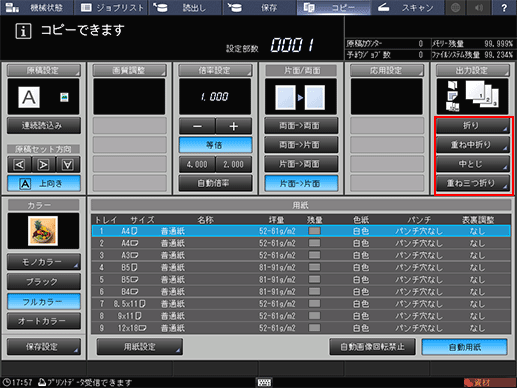Select tray 8 9x11 paper row
517x388 pixels.
click(x=301, y=316)
